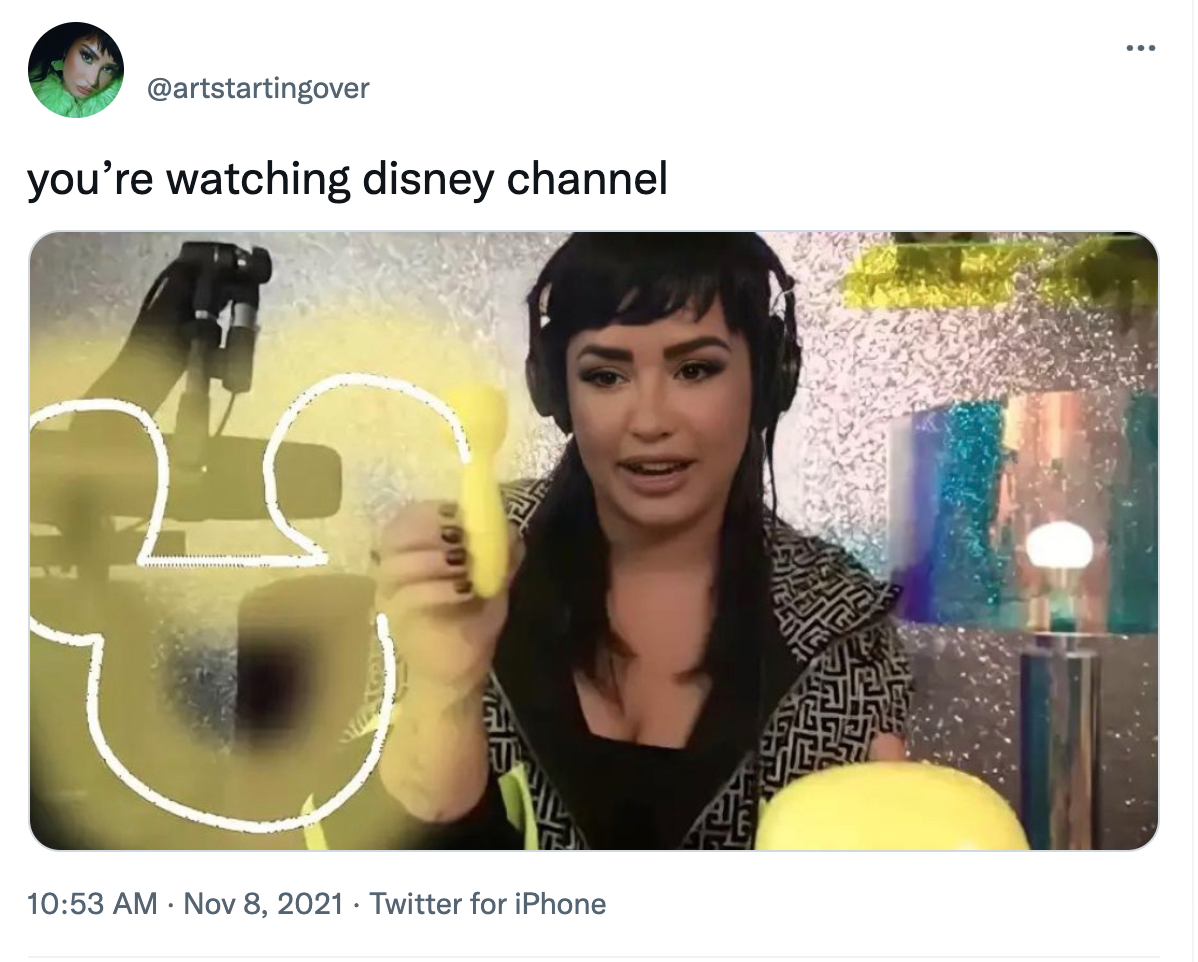Open the attached tweet image
1198x962 pixels.
pyautogui.click(x=594, y=542)
